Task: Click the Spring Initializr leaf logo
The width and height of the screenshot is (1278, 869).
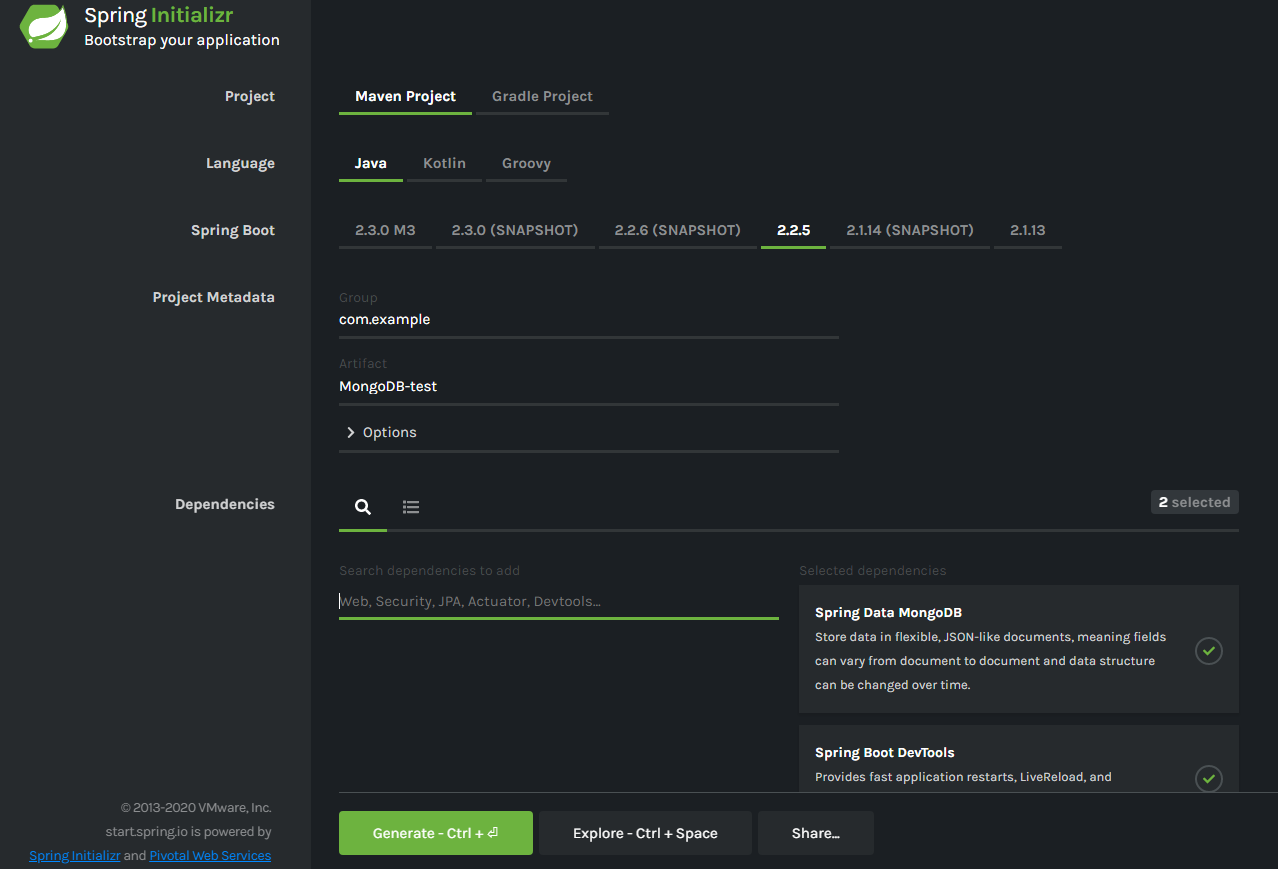Action: 44,26
